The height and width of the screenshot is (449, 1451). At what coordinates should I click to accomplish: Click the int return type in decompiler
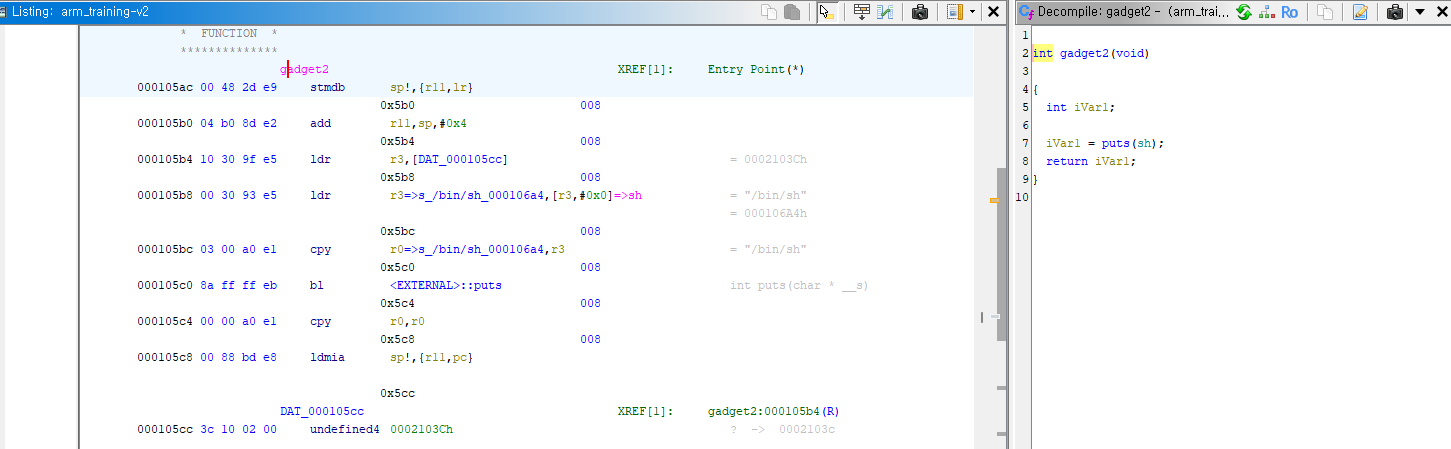click(1043, 54)
